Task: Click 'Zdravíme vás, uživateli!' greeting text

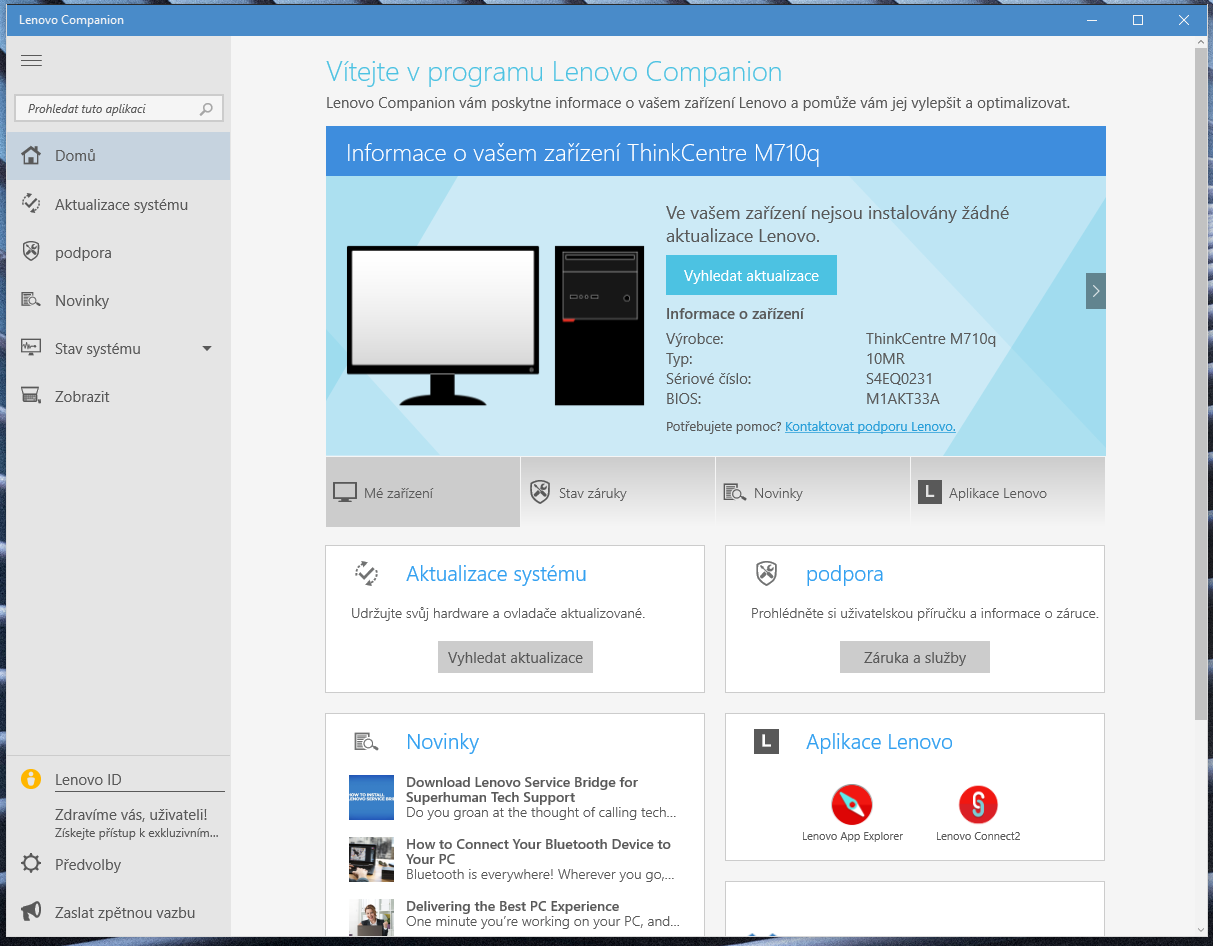Action: (x=131, y=814)
